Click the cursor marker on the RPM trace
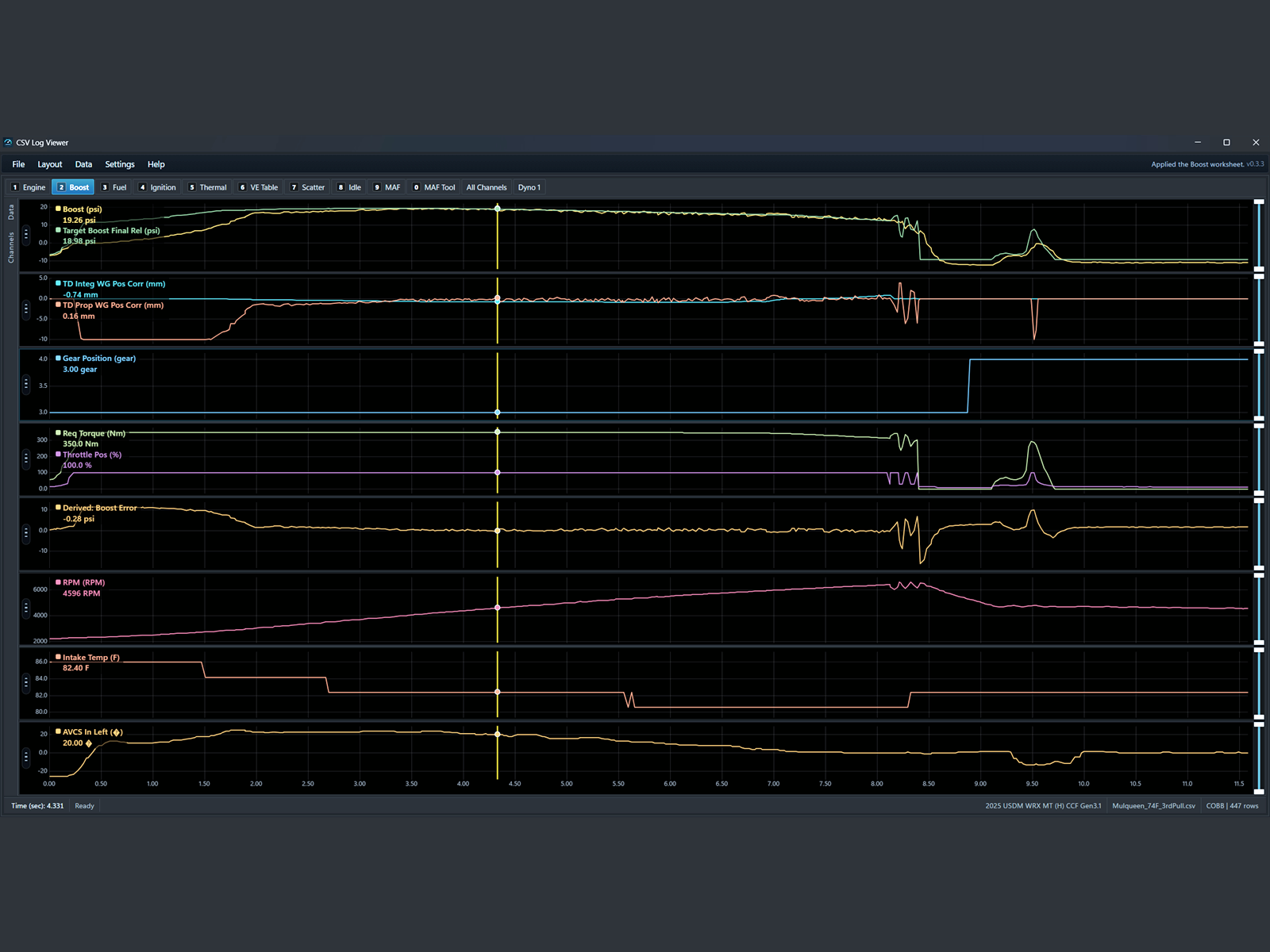1270x952 pixels. [498, 608]
